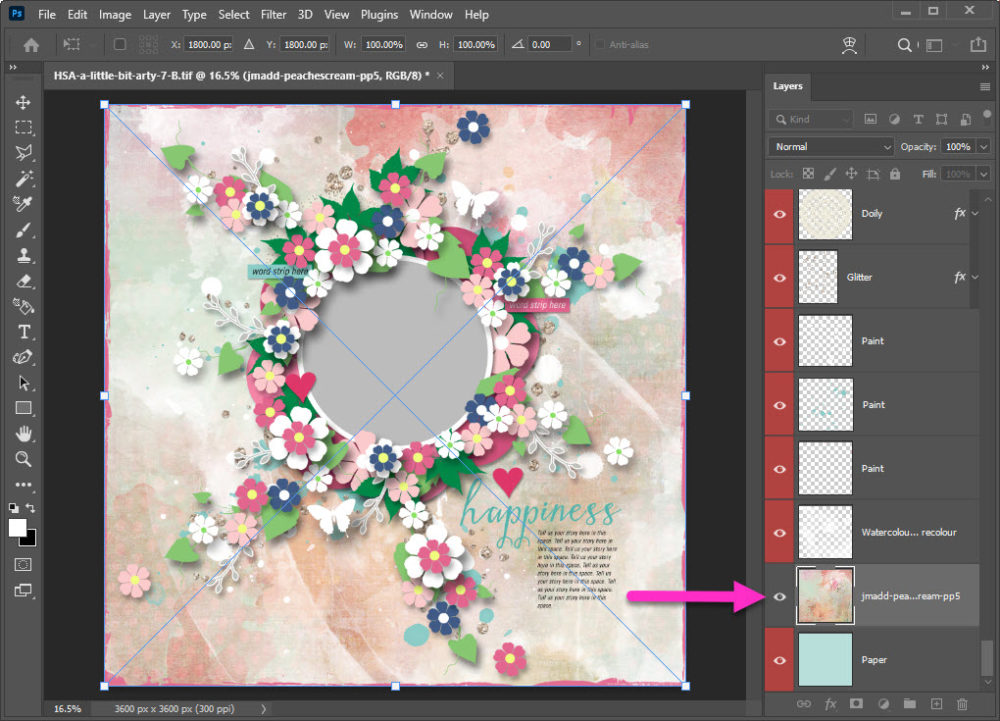
Task: Expand the status bar info arrow
Action: point(263,709)
